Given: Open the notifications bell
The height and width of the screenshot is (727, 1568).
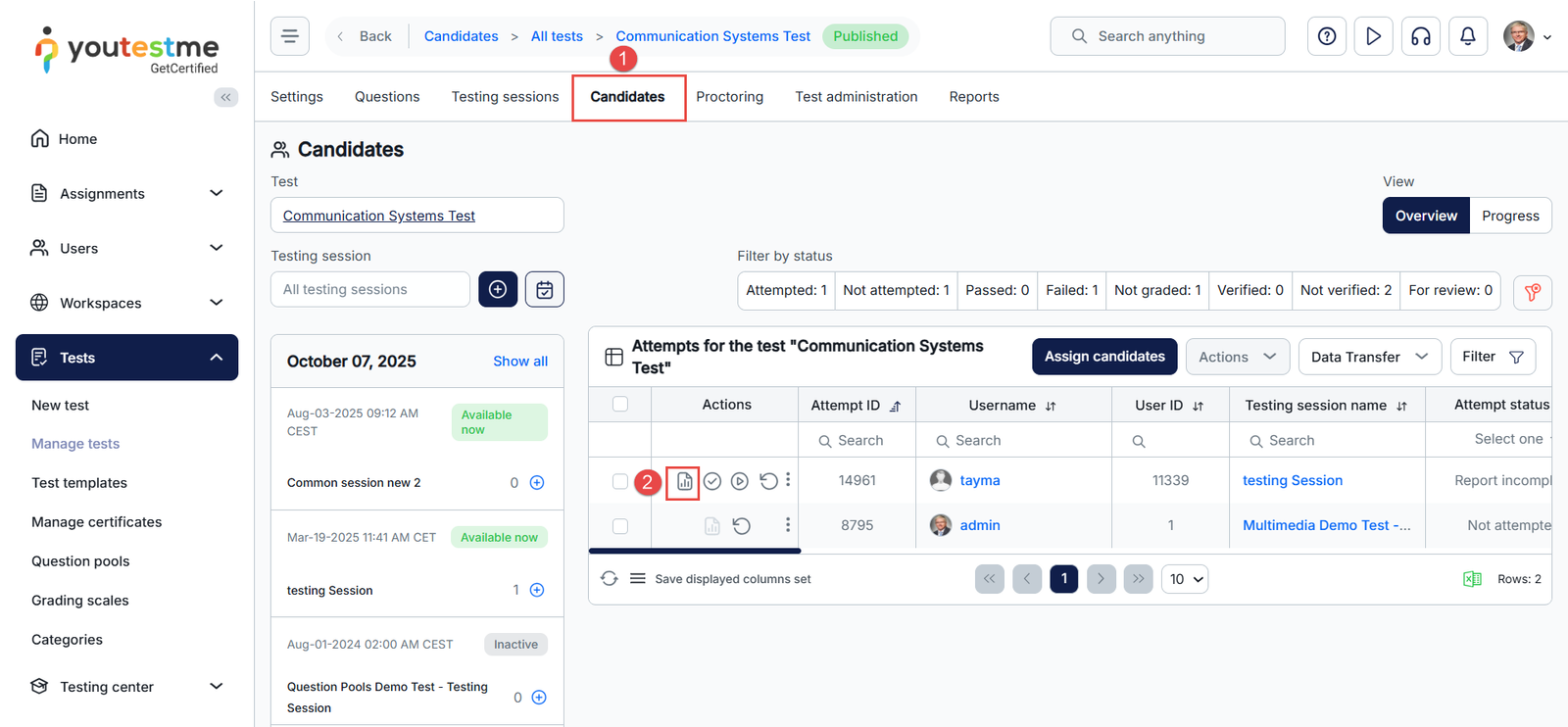Looking at the screenshot, I should pyautogui.click(x=1467, y=36).
